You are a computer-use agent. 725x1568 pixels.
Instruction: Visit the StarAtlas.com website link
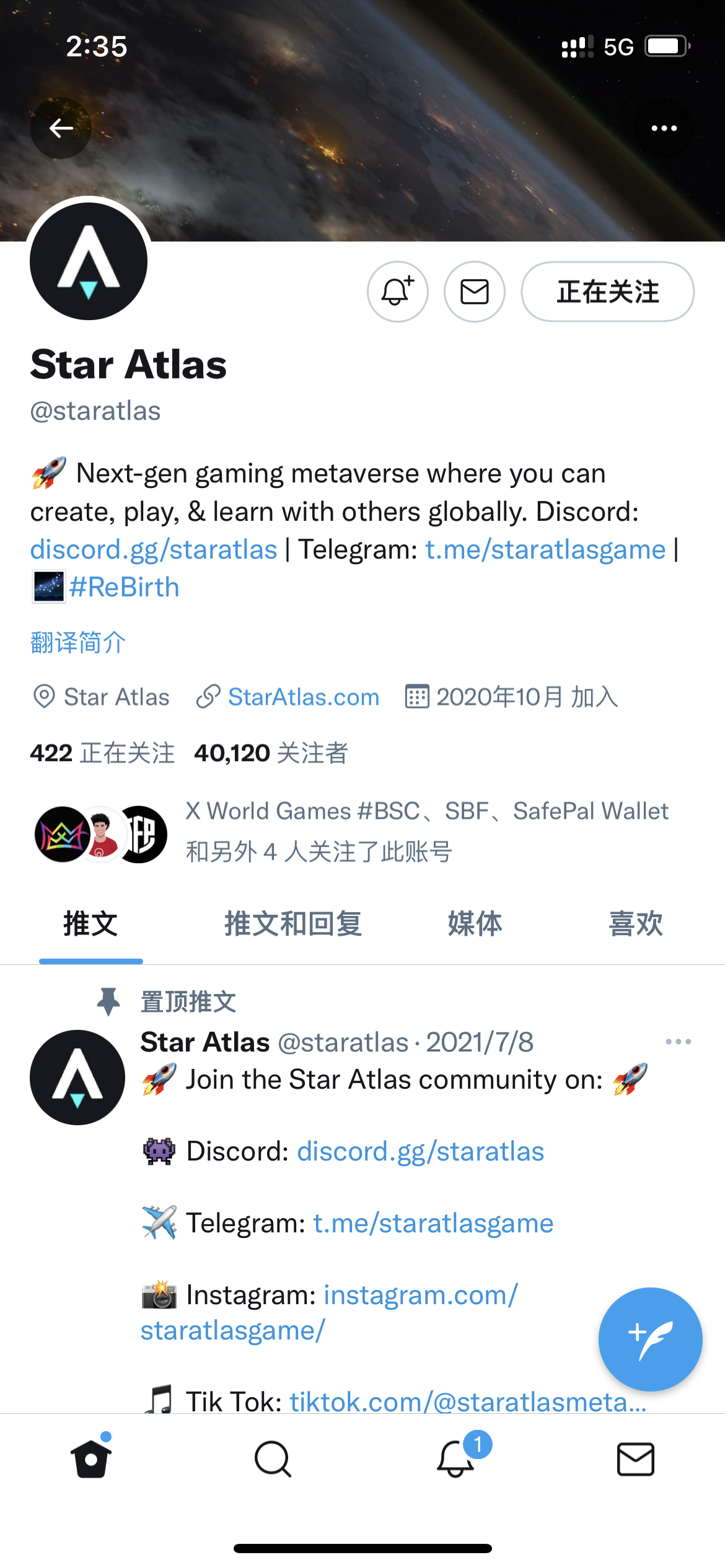[x=304, y=697]
